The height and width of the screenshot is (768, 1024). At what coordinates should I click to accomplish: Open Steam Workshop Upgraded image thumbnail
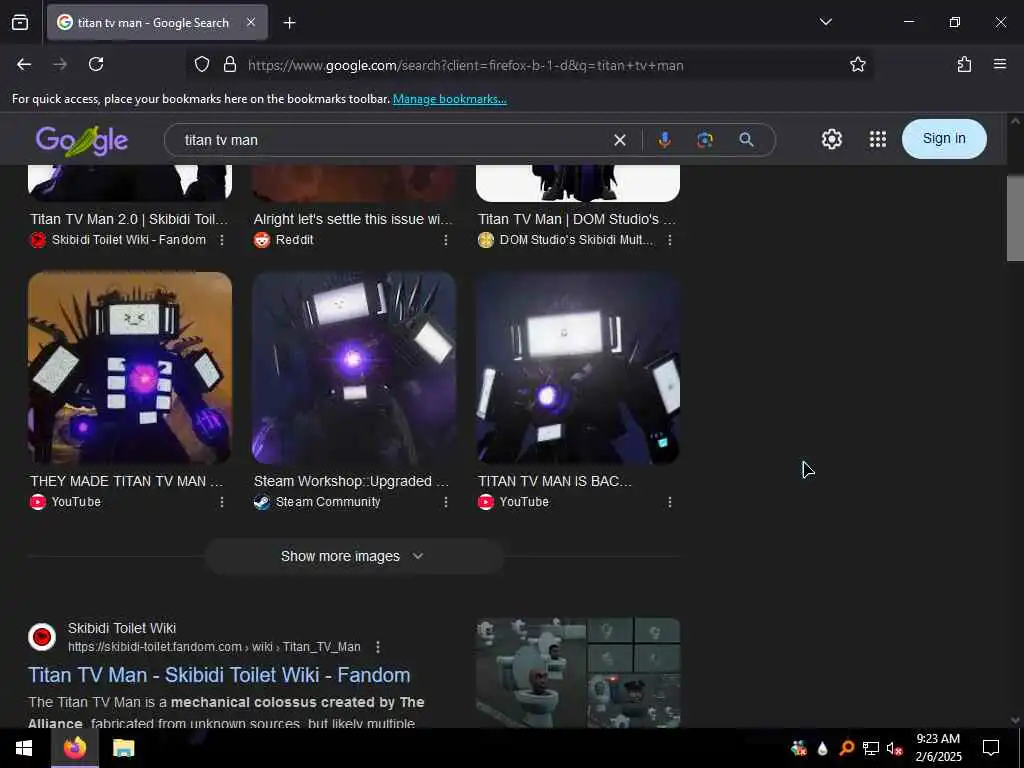click(x=353, y=368)
